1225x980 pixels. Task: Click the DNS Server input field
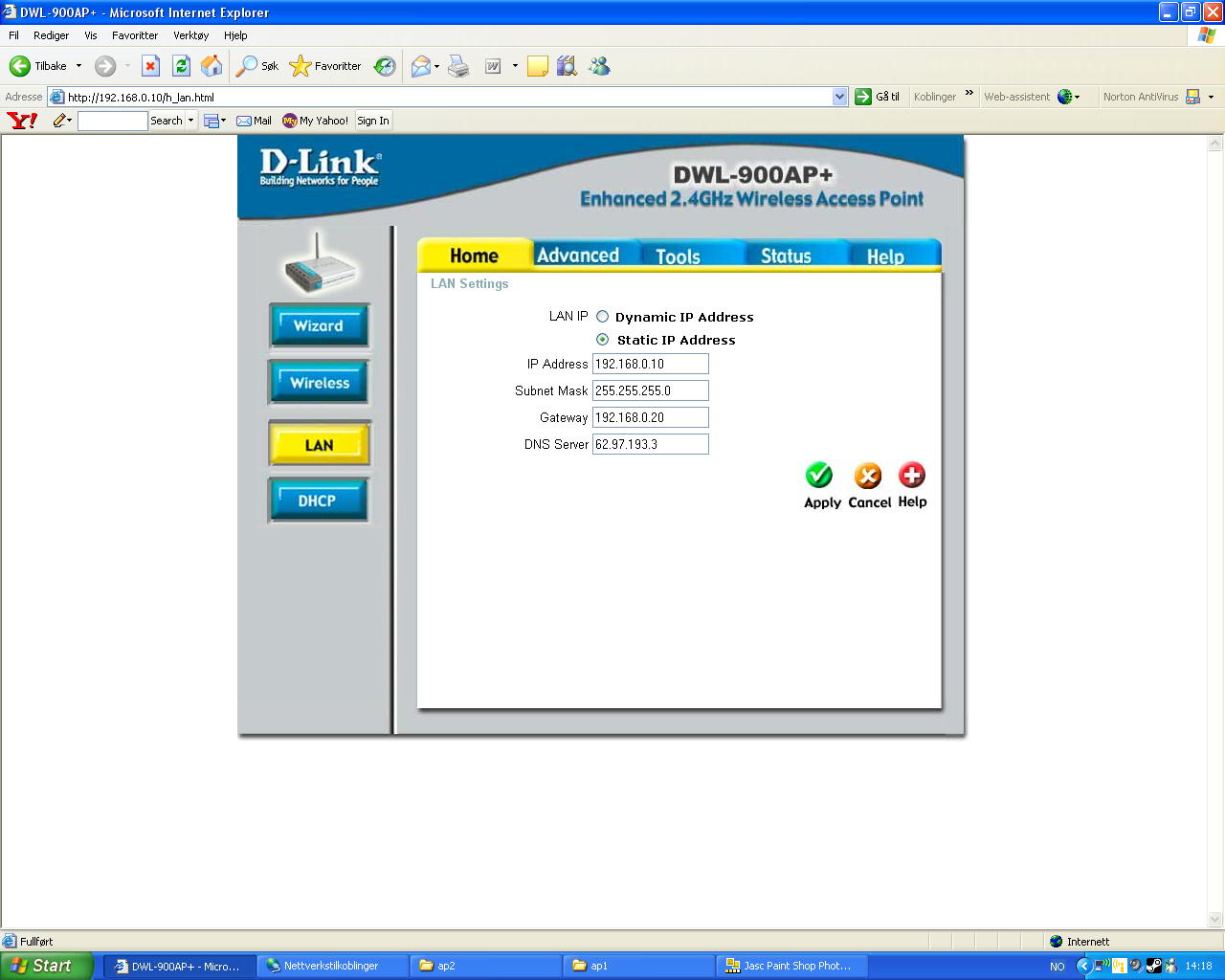[x=651, y=444]
